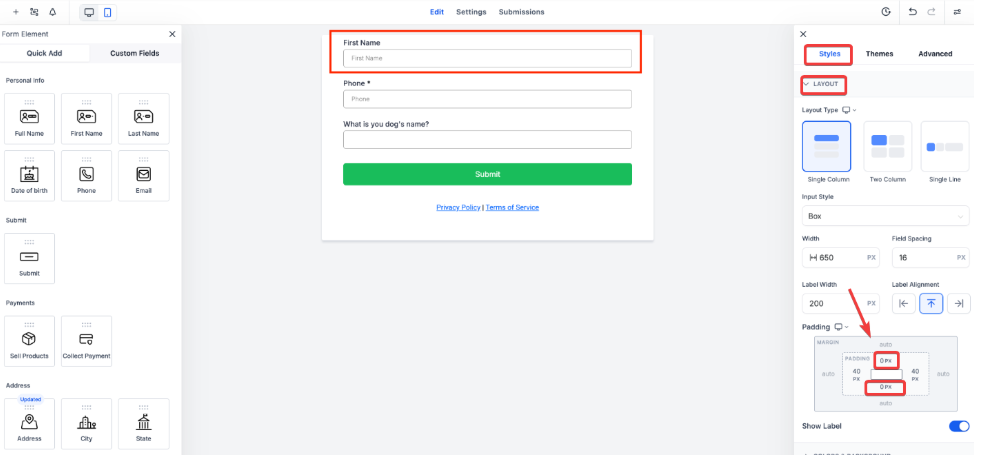Add the Email field element
This screenshot has height=457, width=992.
144,176
